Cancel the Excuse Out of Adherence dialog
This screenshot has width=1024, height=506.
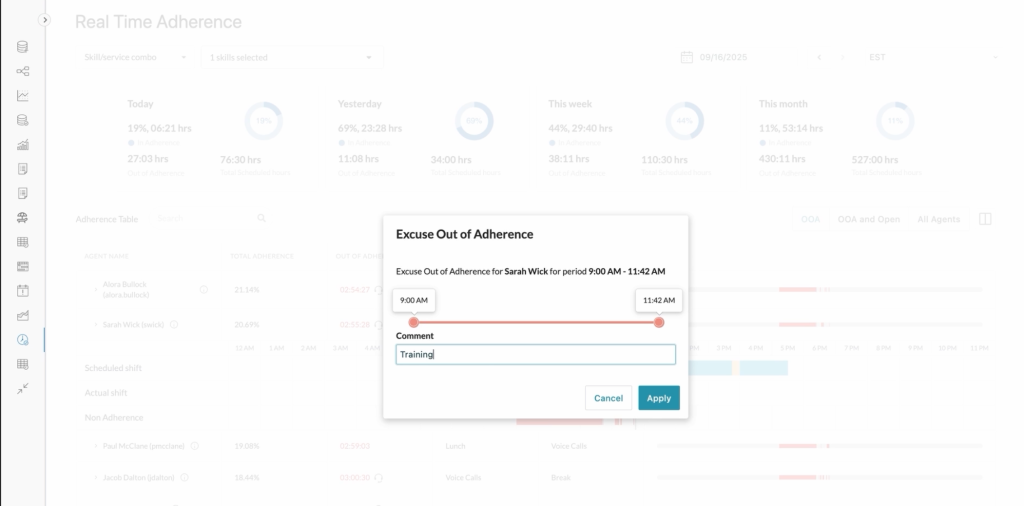tap(608, 398)
